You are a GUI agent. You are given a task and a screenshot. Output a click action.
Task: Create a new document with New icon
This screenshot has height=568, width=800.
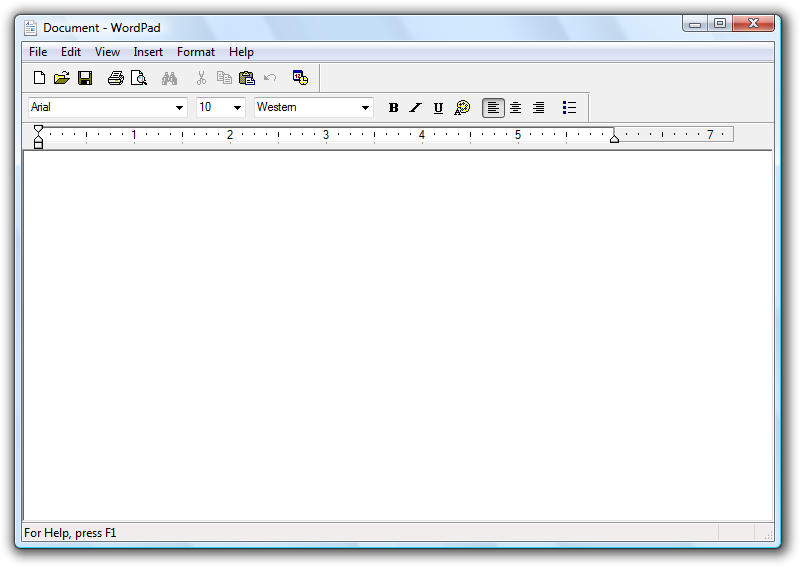pyautogui.click(x=39, y=78)
